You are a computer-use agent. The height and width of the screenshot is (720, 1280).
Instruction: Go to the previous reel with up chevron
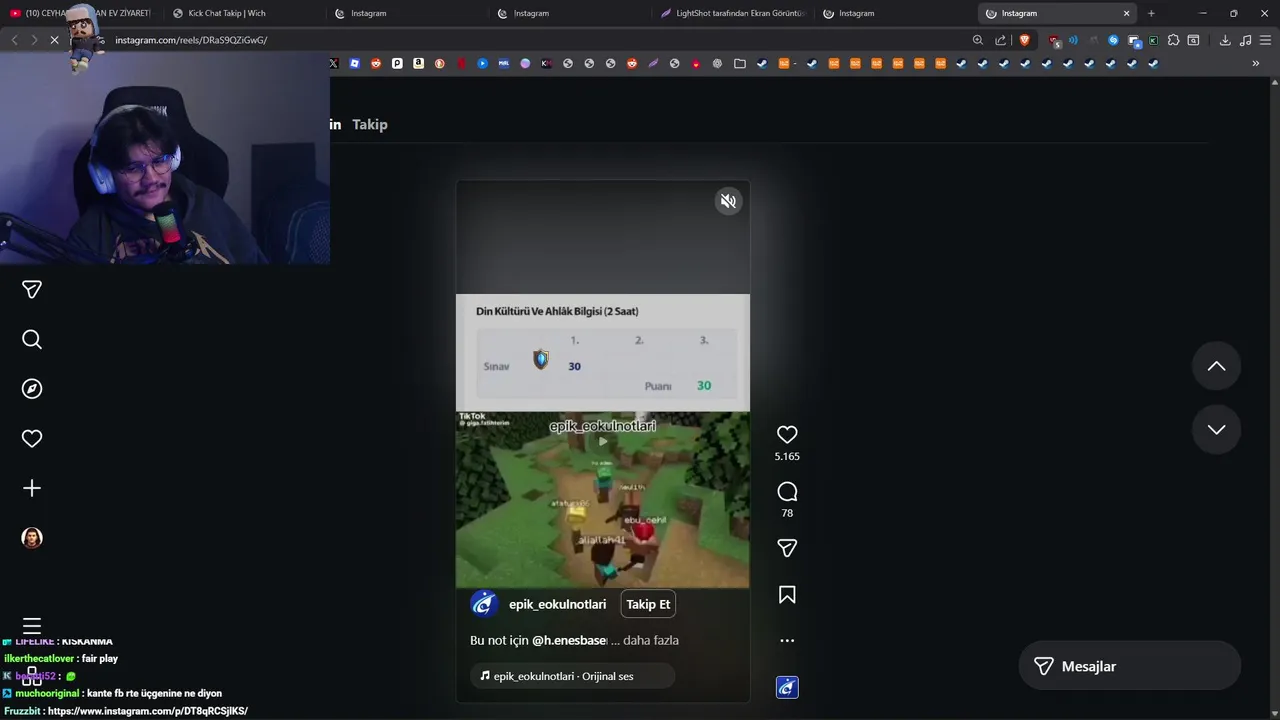1216,366
